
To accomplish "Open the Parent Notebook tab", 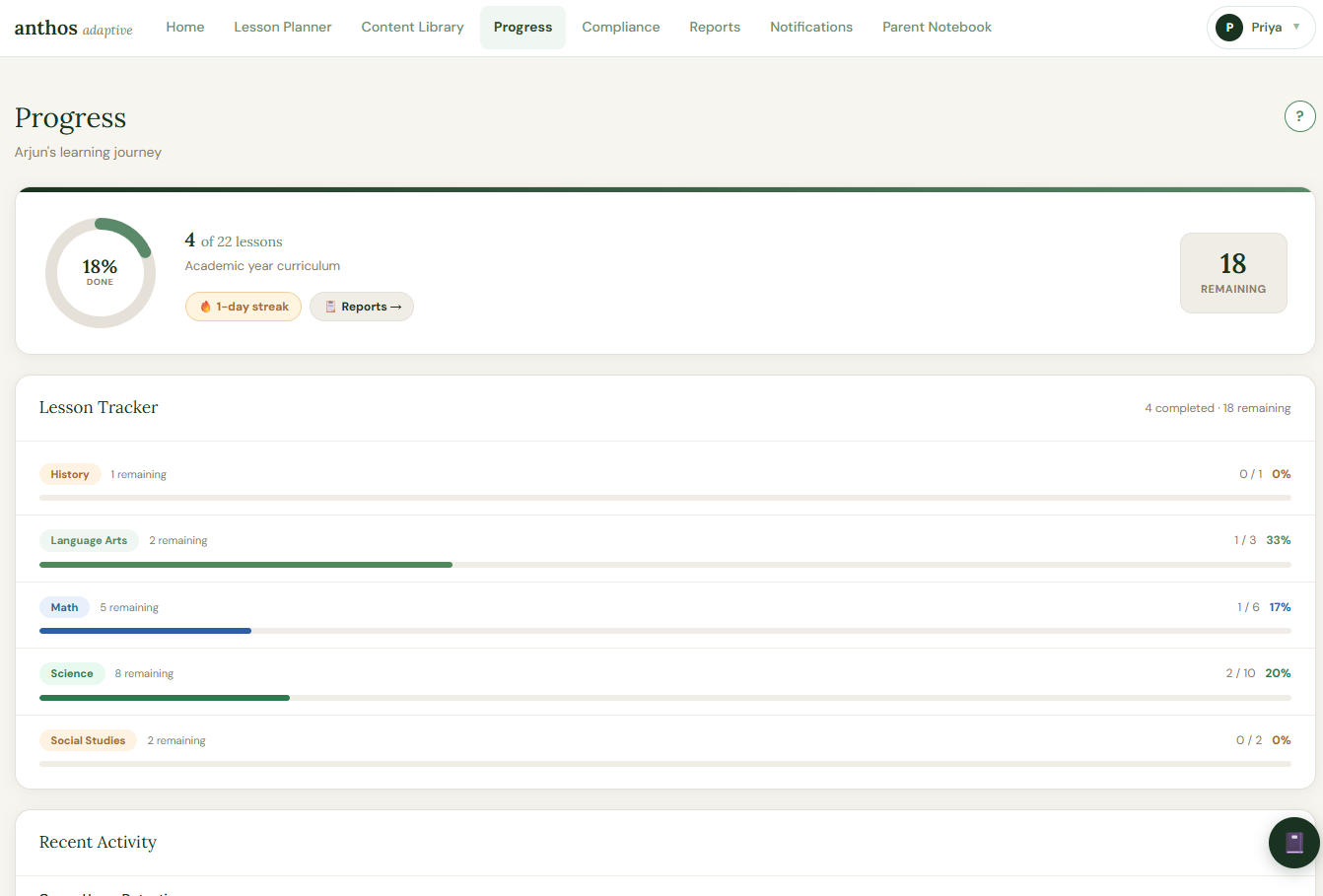I will 937,27.
